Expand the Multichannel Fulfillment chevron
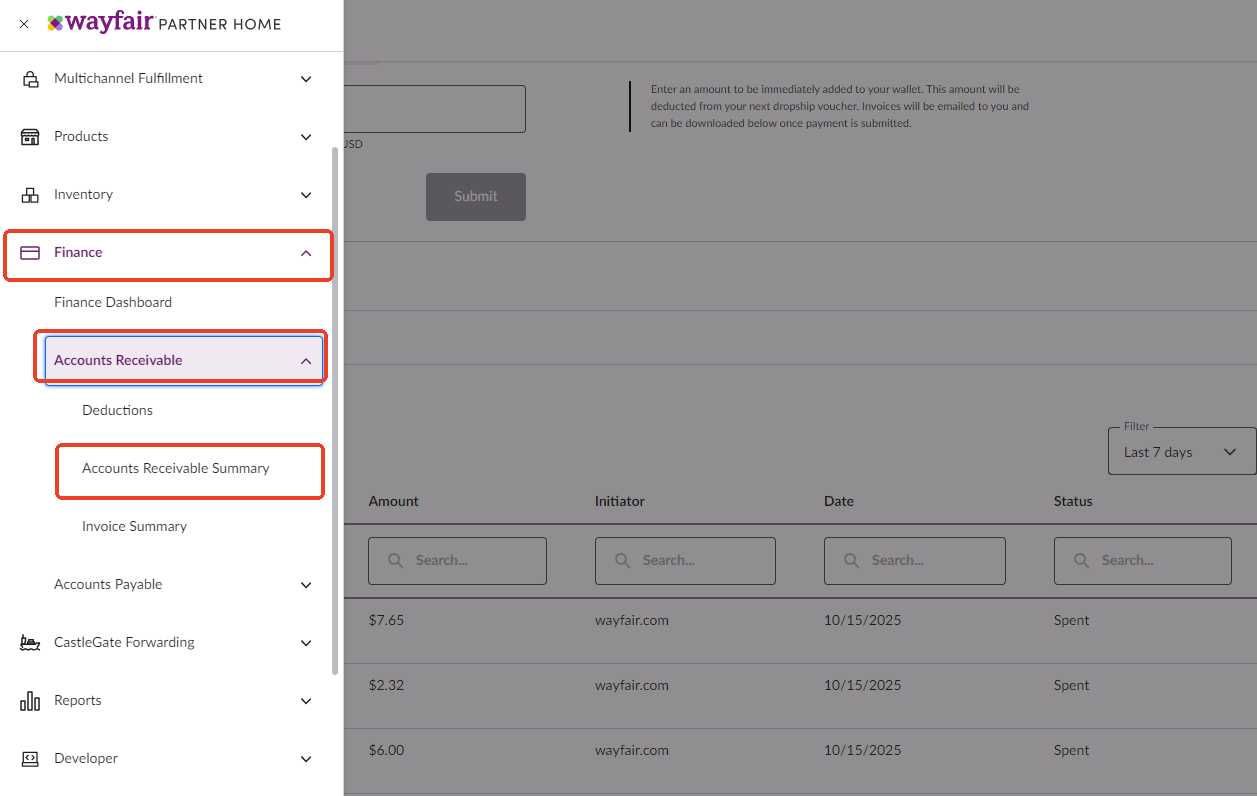This screenshot has width=1257, height=796. click(x=306, y=79)
